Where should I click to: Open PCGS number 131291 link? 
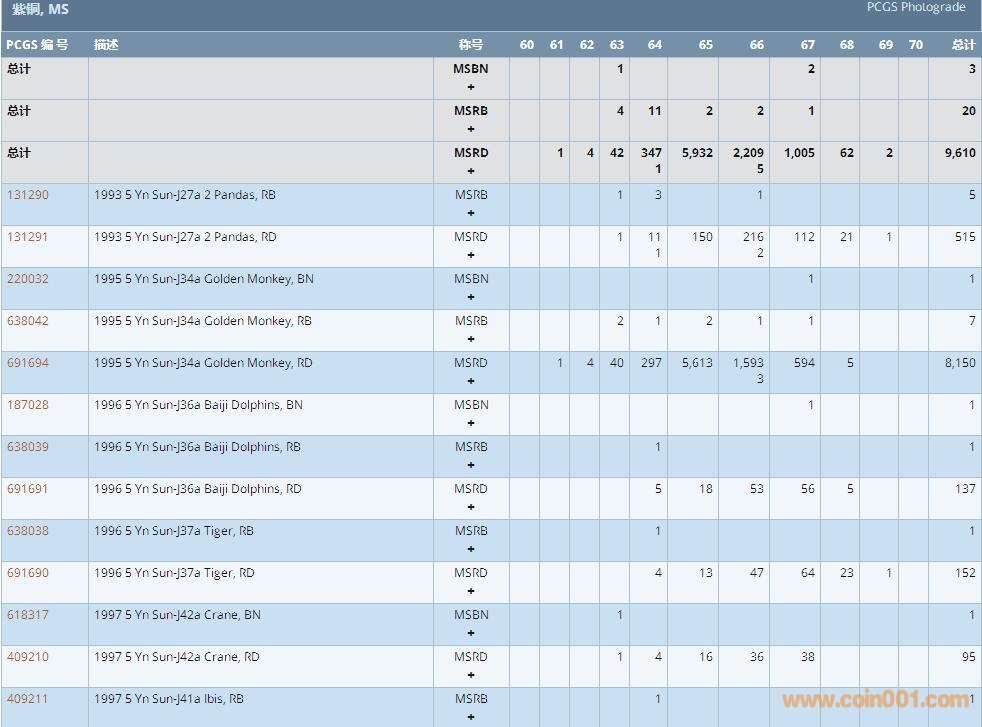coord(28,237)
